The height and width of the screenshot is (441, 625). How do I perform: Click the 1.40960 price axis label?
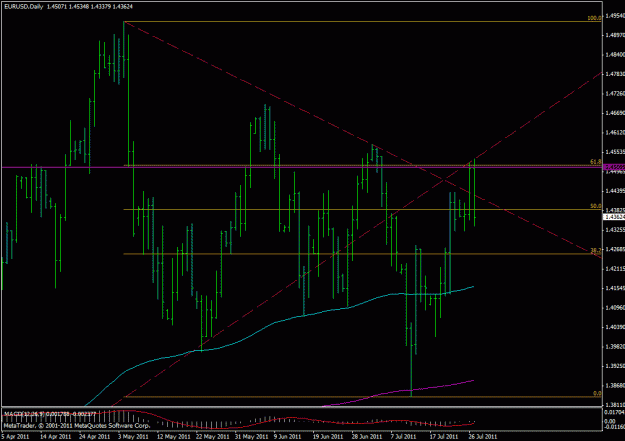pos(615,308)
